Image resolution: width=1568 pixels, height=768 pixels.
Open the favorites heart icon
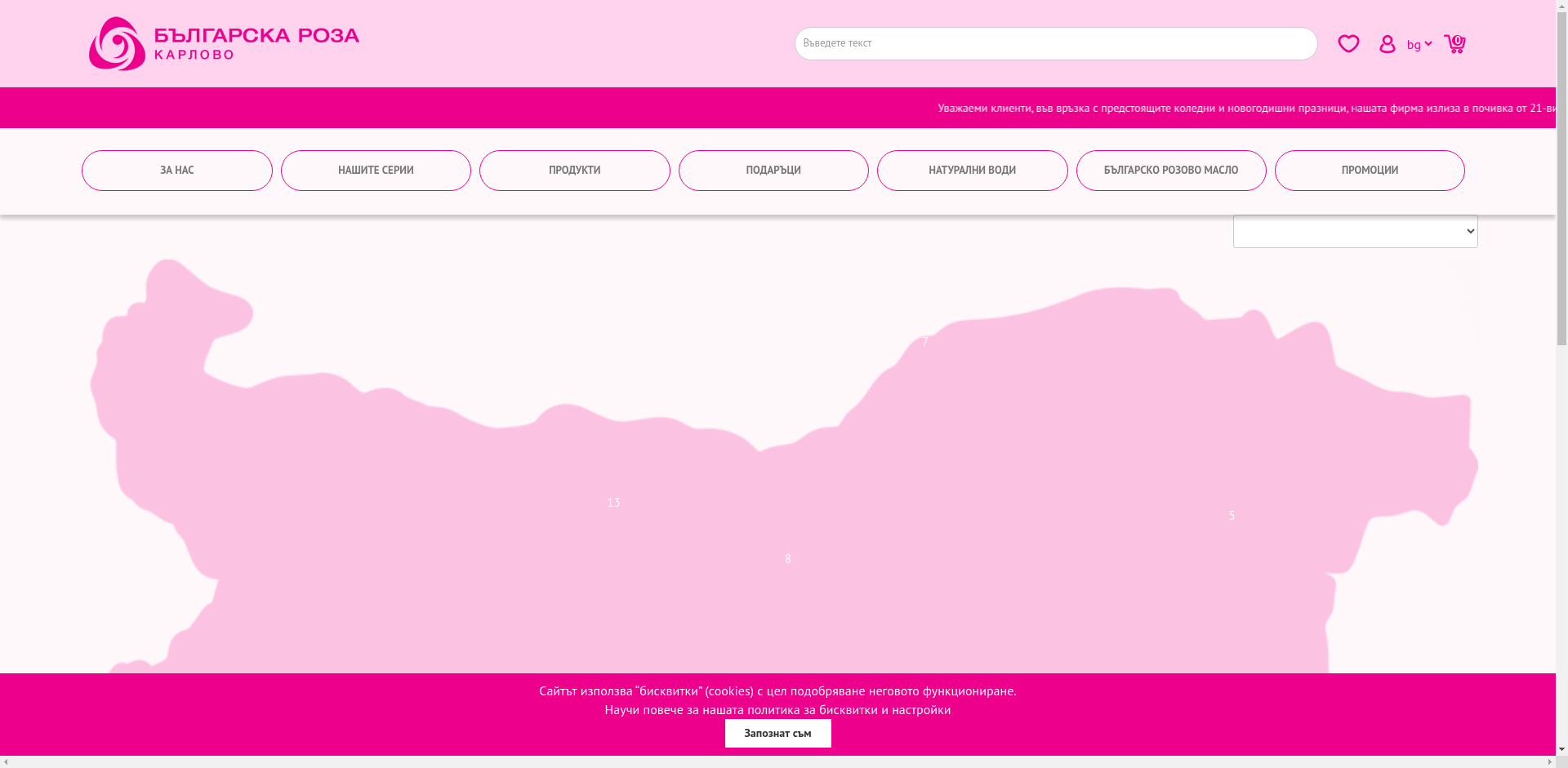1348,43
